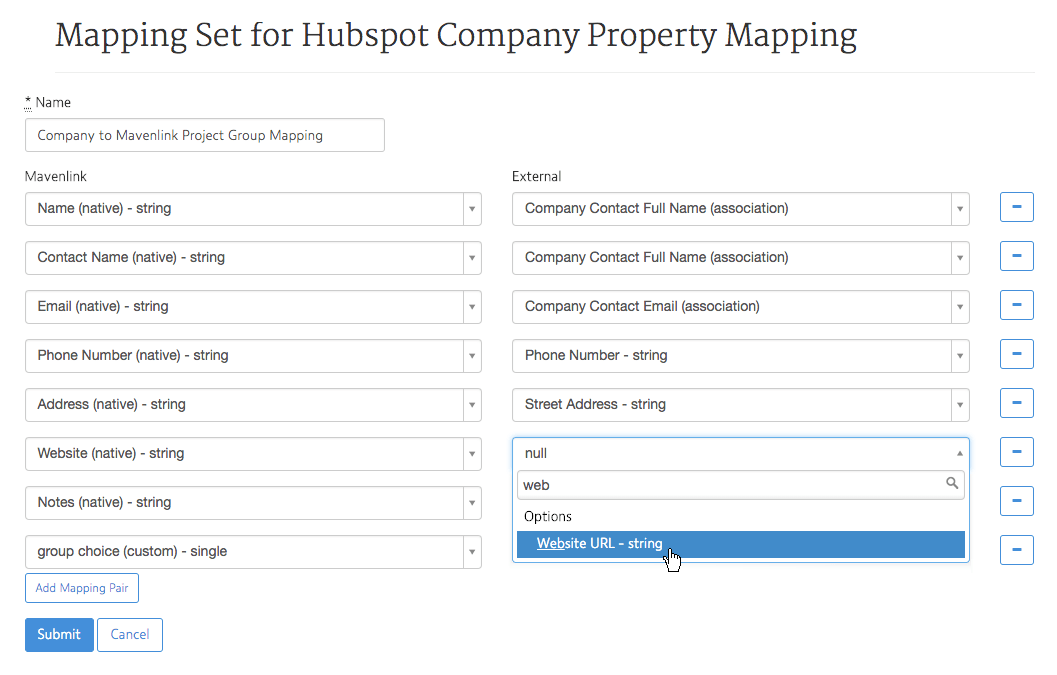The height and width of the screenshot is (675, 1057).
Task: Collapse the open null external dropdown
Action: click(741, 453)
